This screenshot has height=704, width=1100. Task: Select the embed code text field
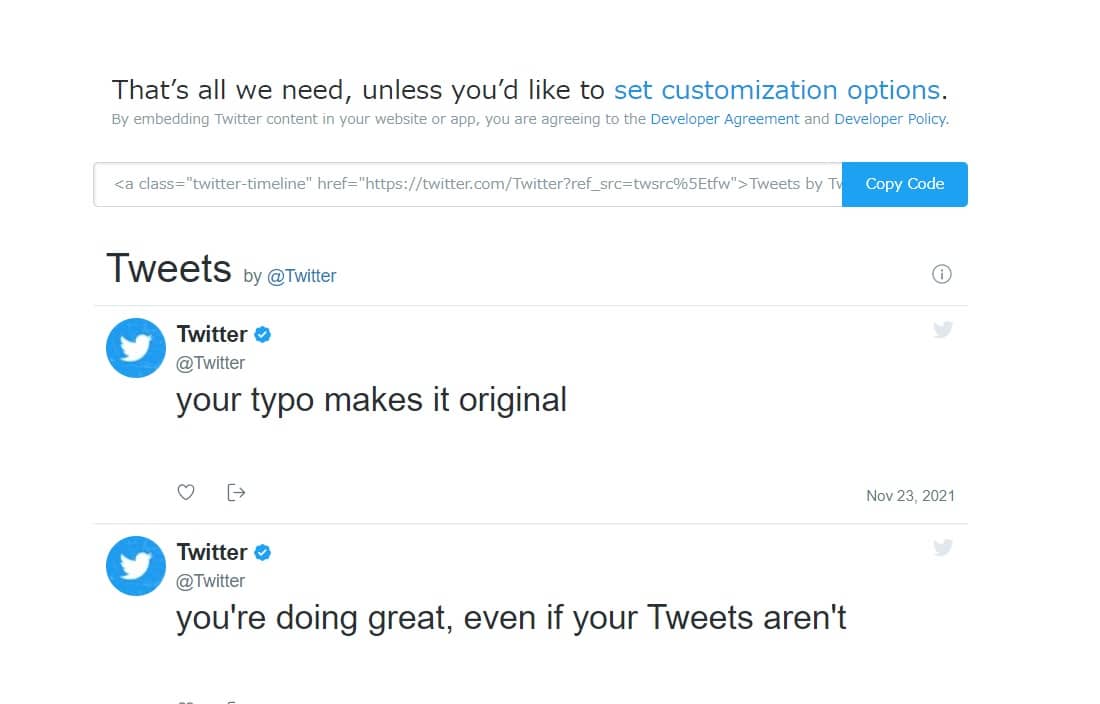(468, 184)
